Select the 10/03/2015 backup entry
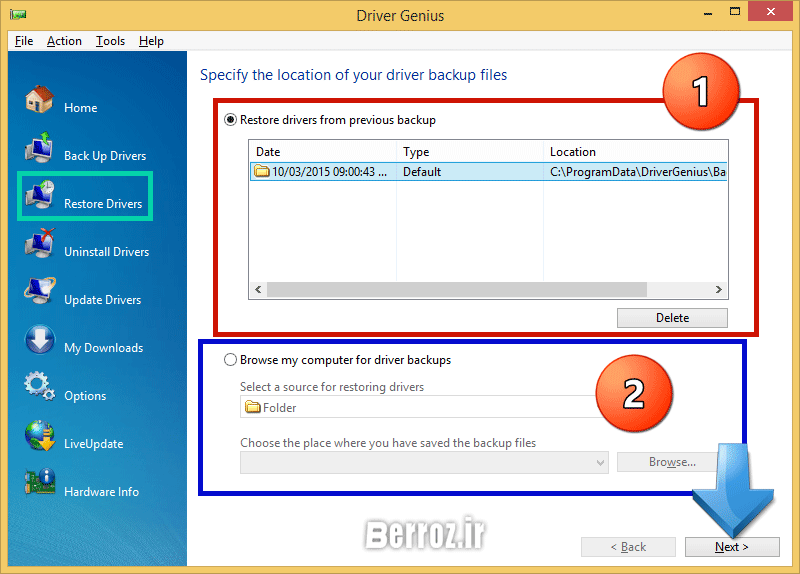Viewport: 800px width, 574px height. coord(320,172)
